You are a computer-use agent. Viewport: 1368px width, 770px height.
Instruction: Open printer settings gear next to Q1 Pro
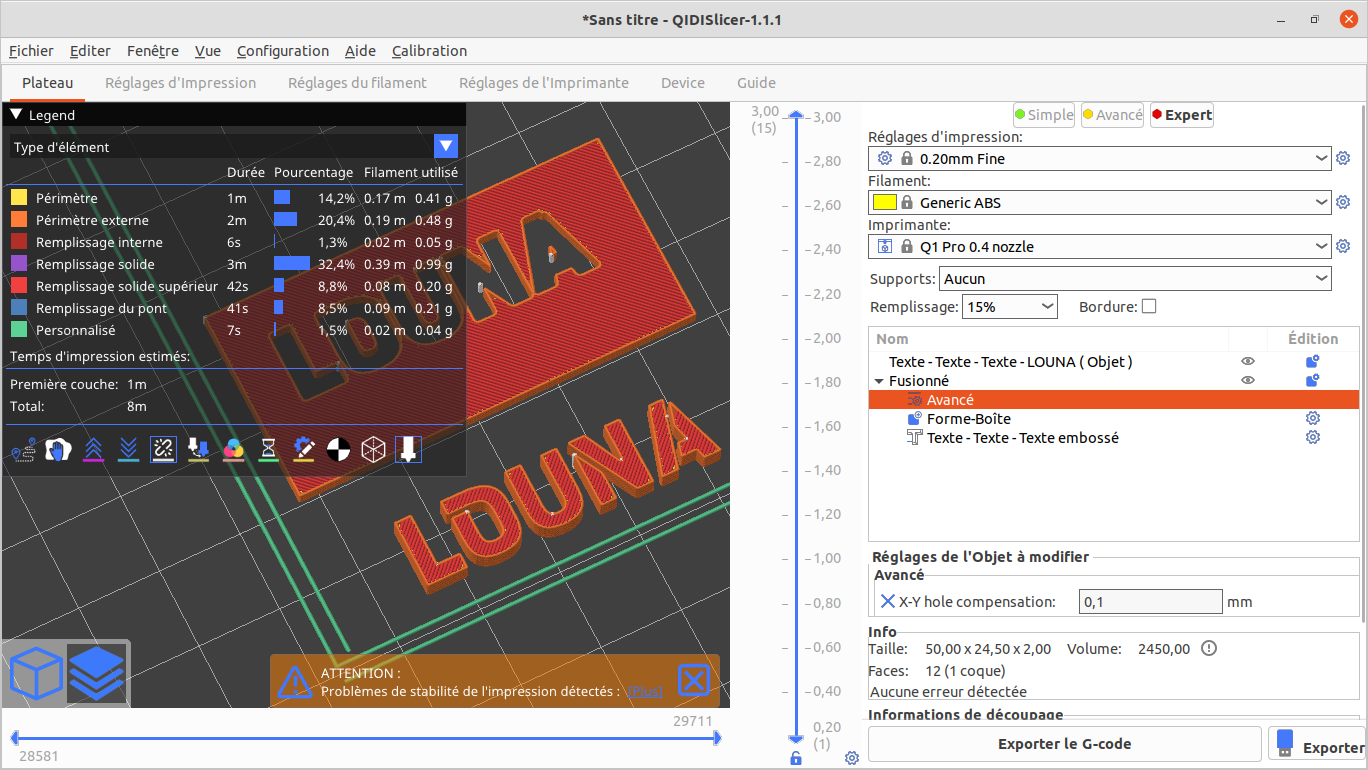point(1343,246)
